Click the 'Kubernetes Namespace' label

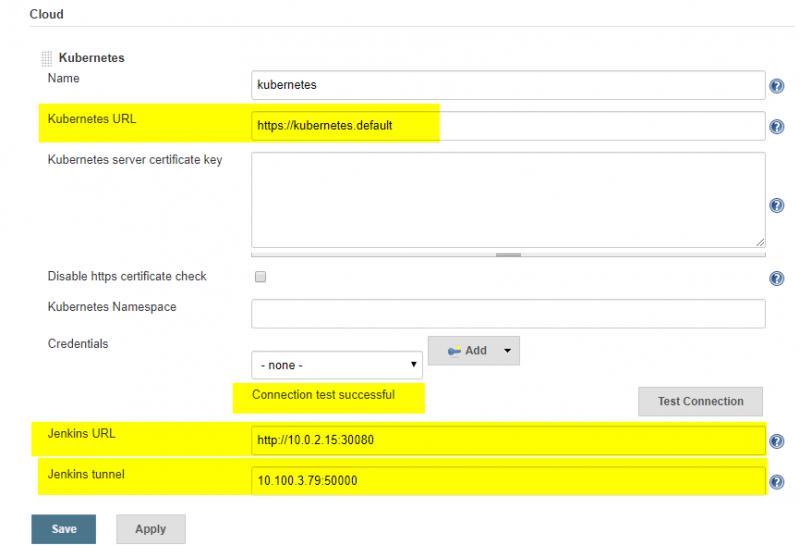(112, 307)
